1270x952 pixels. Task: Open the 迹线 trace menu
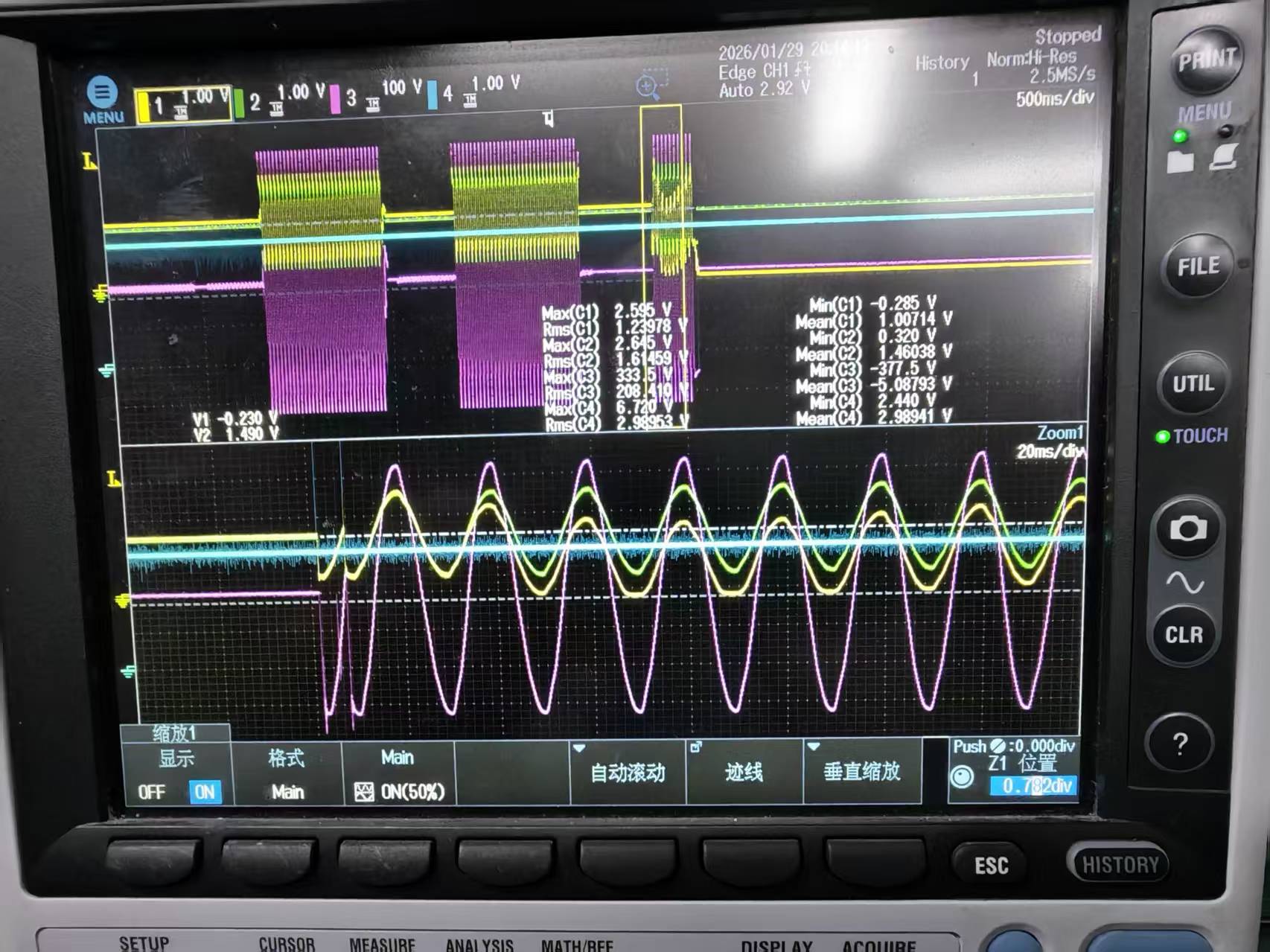click(x=744, y=772)
